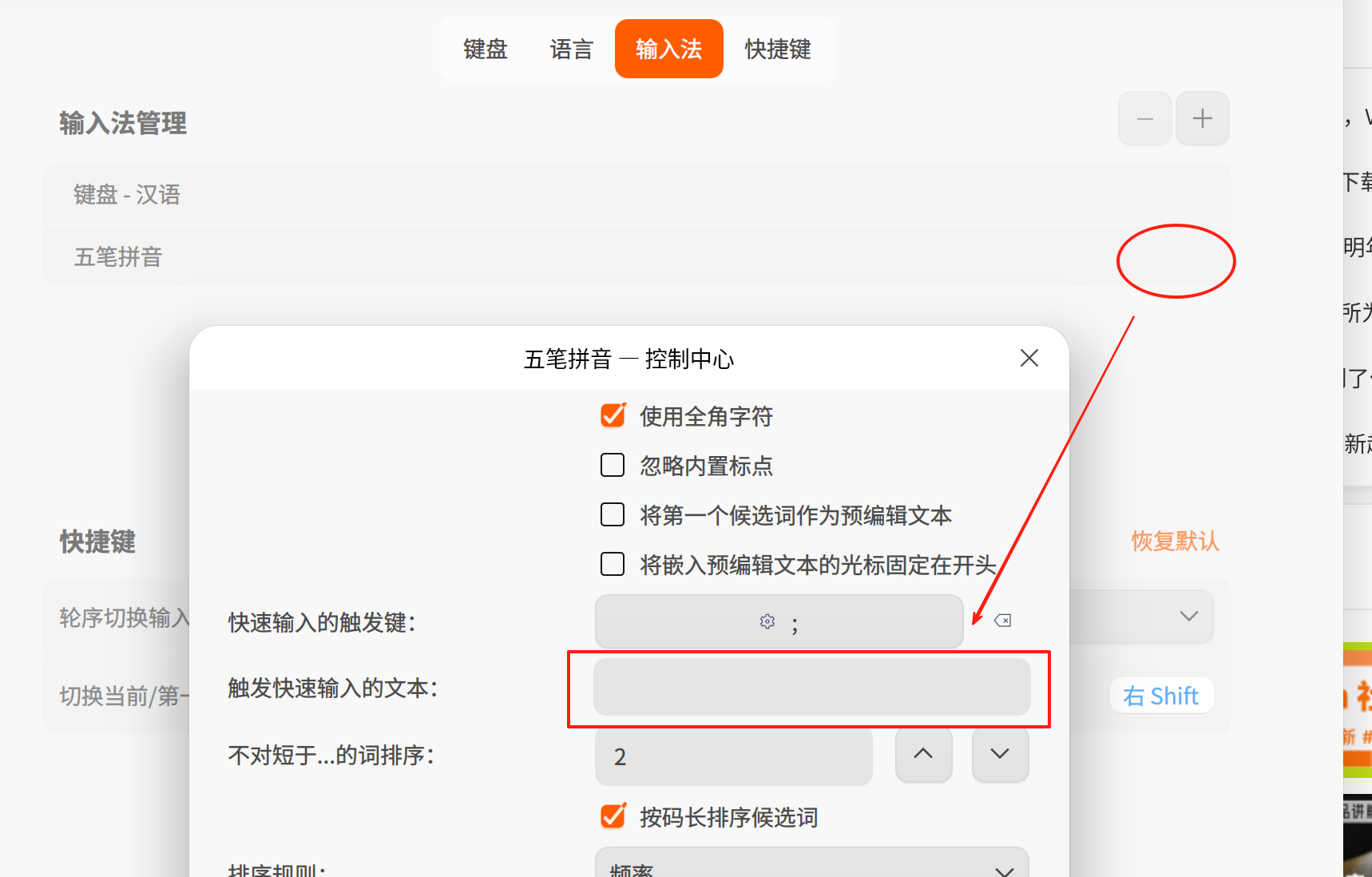Viewport: 1372px width, 877px height.
Task: Uncheck 使用全角字符 checkbox
Action: point(613,415)
